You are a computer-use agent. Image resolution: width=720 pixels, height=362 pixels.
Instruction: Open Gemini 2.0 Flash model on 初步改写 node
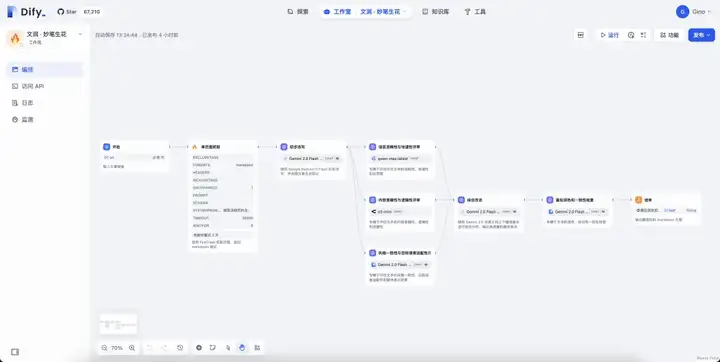click(x=311, y=158)
